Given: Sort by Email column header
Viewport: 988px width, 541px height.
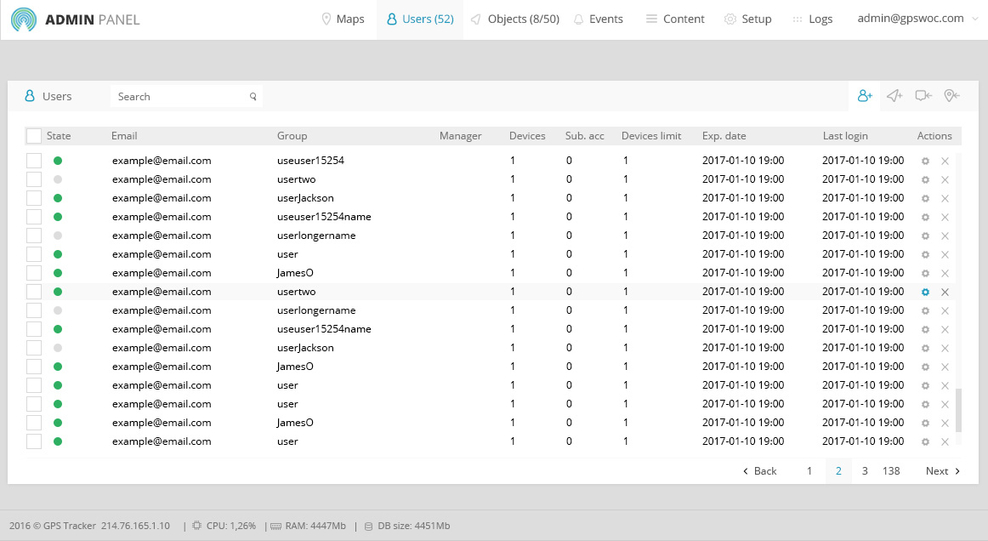Looking at the screenshot, I should 124,135.
